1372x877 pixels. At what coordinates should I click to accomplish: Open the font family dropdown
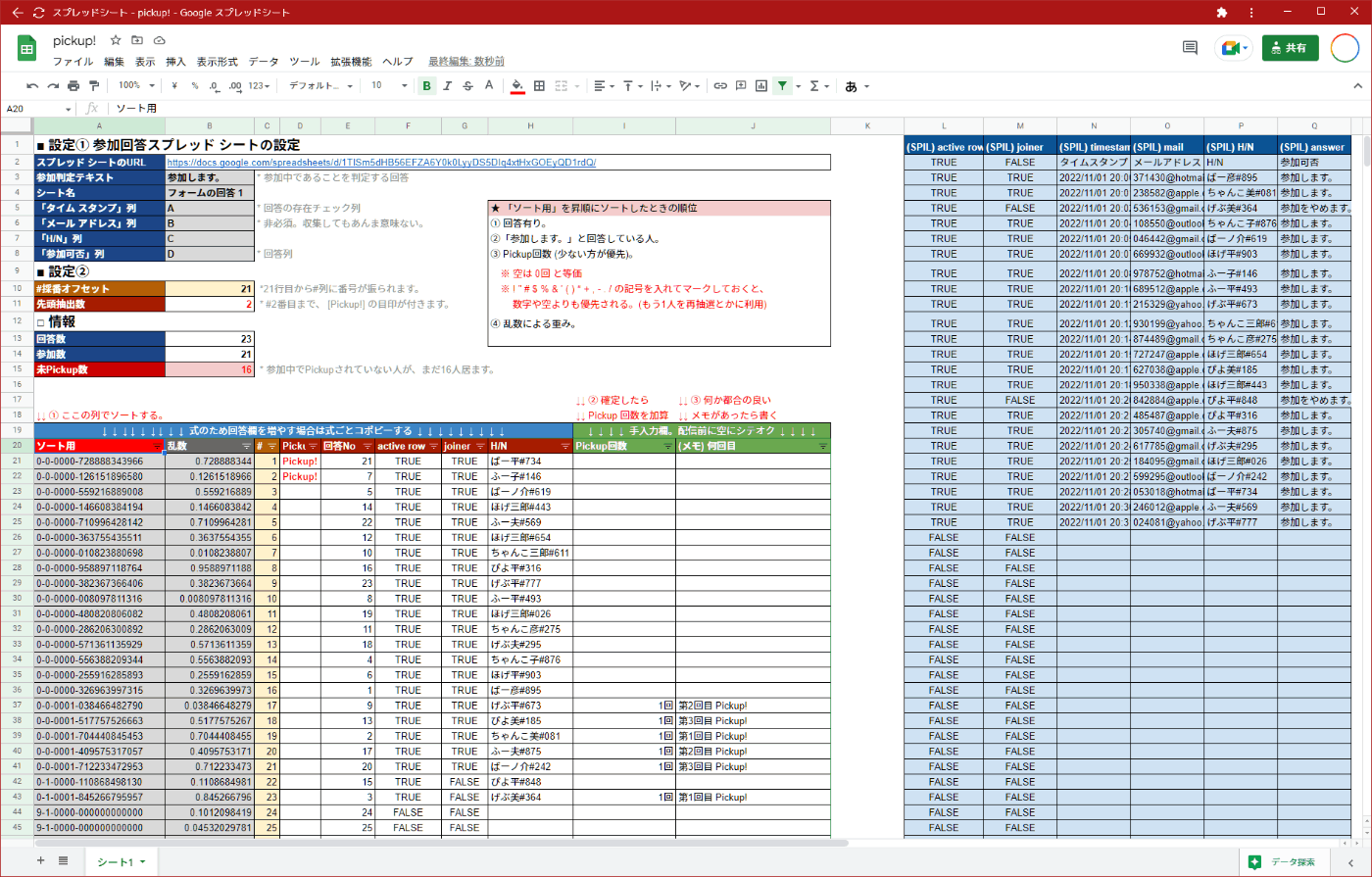point(322,86)
